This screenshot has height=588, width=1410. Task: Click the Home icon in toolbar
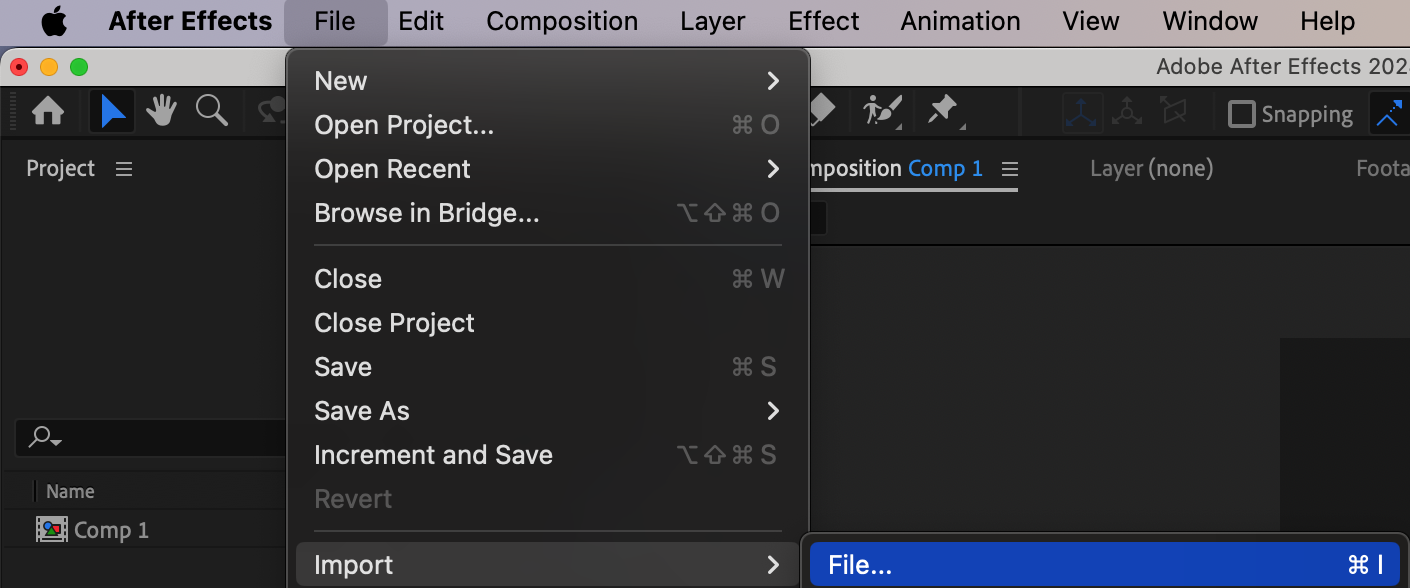[x=48, y=111]
